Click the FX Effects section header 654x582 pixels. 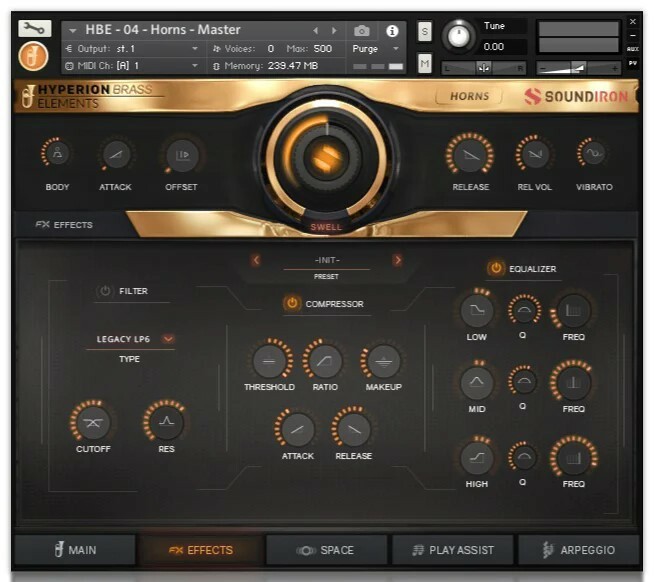pos(64,224)
